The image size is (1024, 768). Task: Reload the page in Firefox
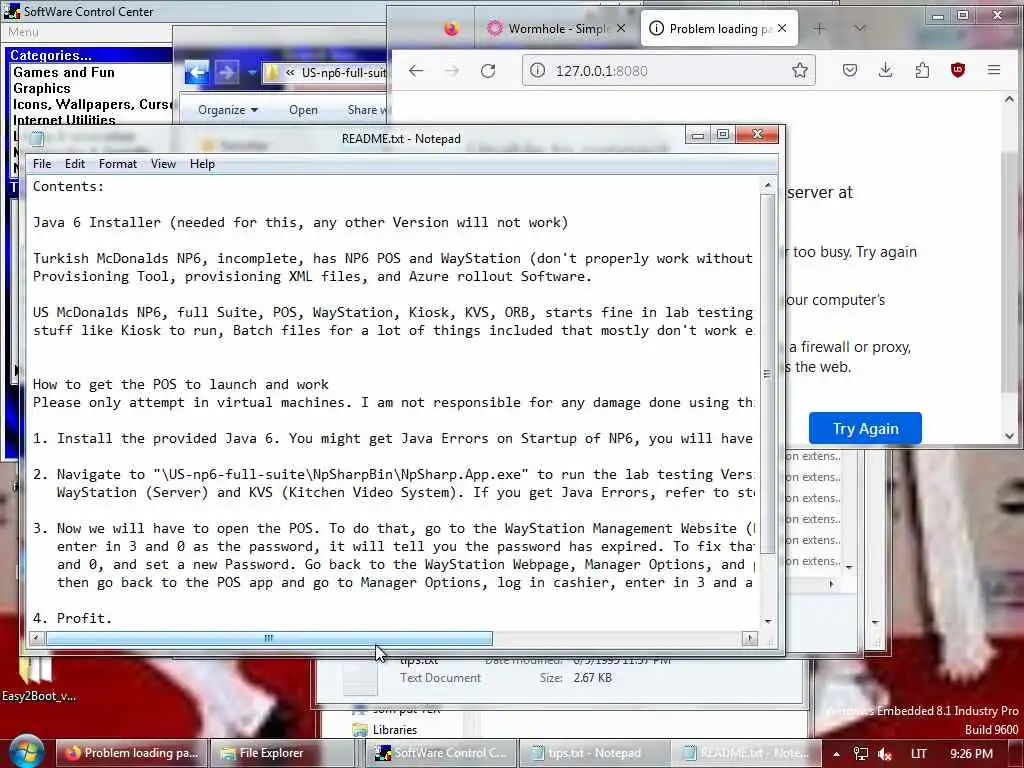coord(488,71)
